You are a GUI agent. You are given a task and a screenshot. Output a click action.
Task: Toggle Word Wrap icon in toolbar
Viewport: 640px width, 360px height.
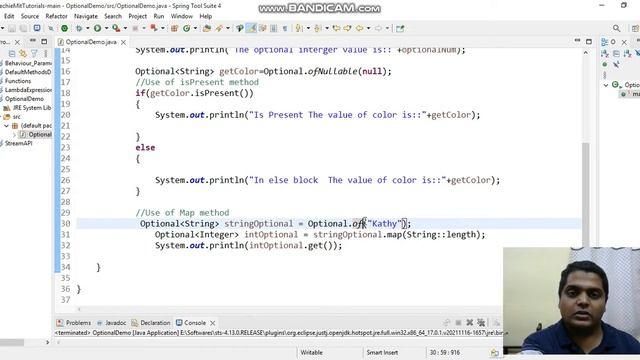(262, 28)
